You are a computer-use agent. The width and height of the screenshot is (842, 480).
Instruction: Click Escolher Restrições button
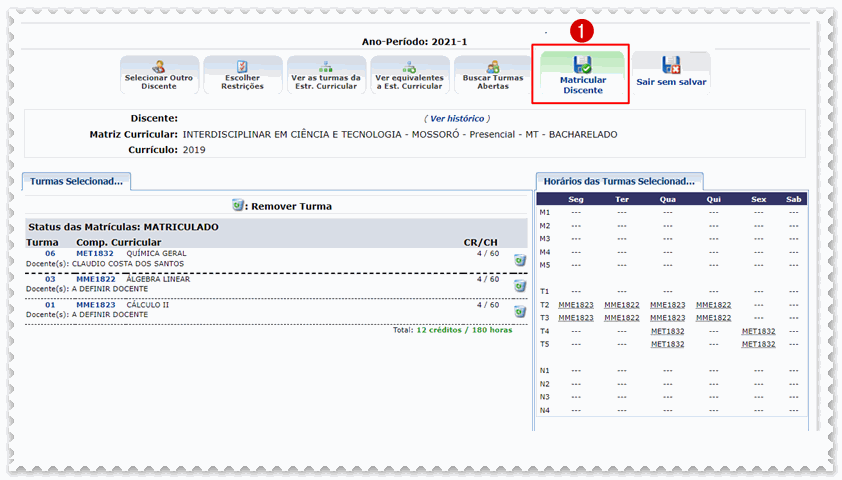(242, 75)
